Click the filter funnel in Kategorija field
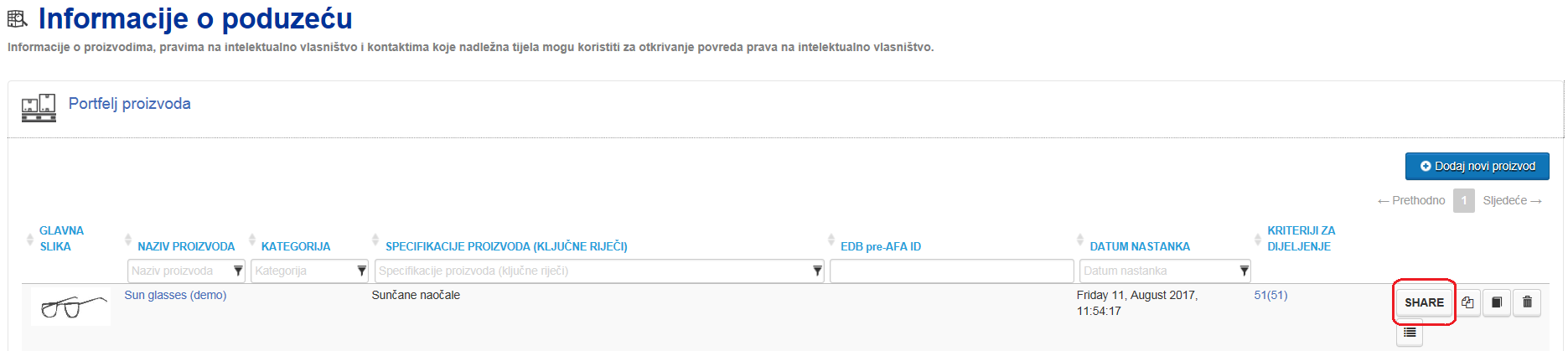The width and height of the screenshot is (1568, 351). 362,271
